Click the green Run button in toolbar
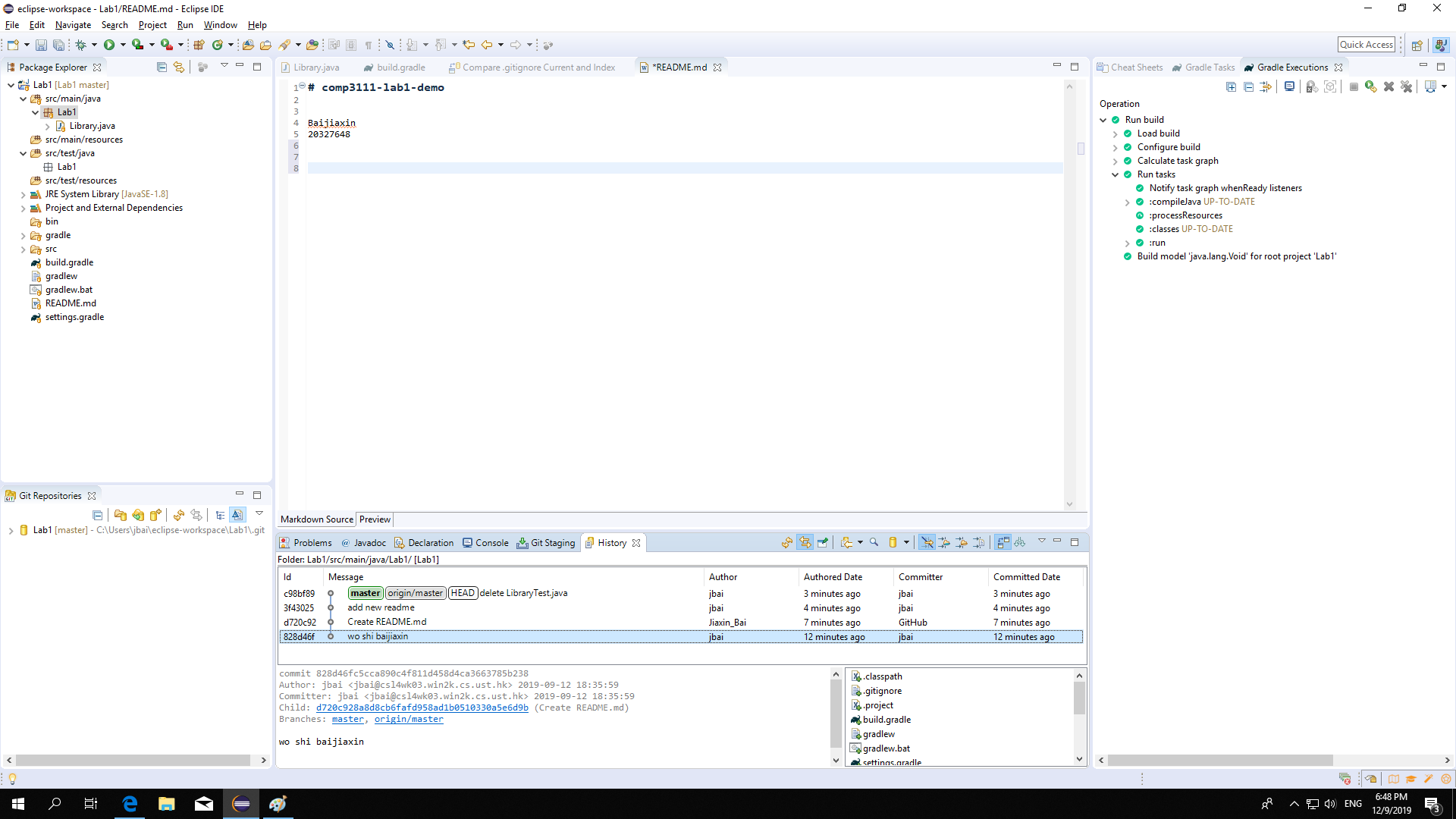The height and width of the screenshot is (819, 1456). [109, 45]
